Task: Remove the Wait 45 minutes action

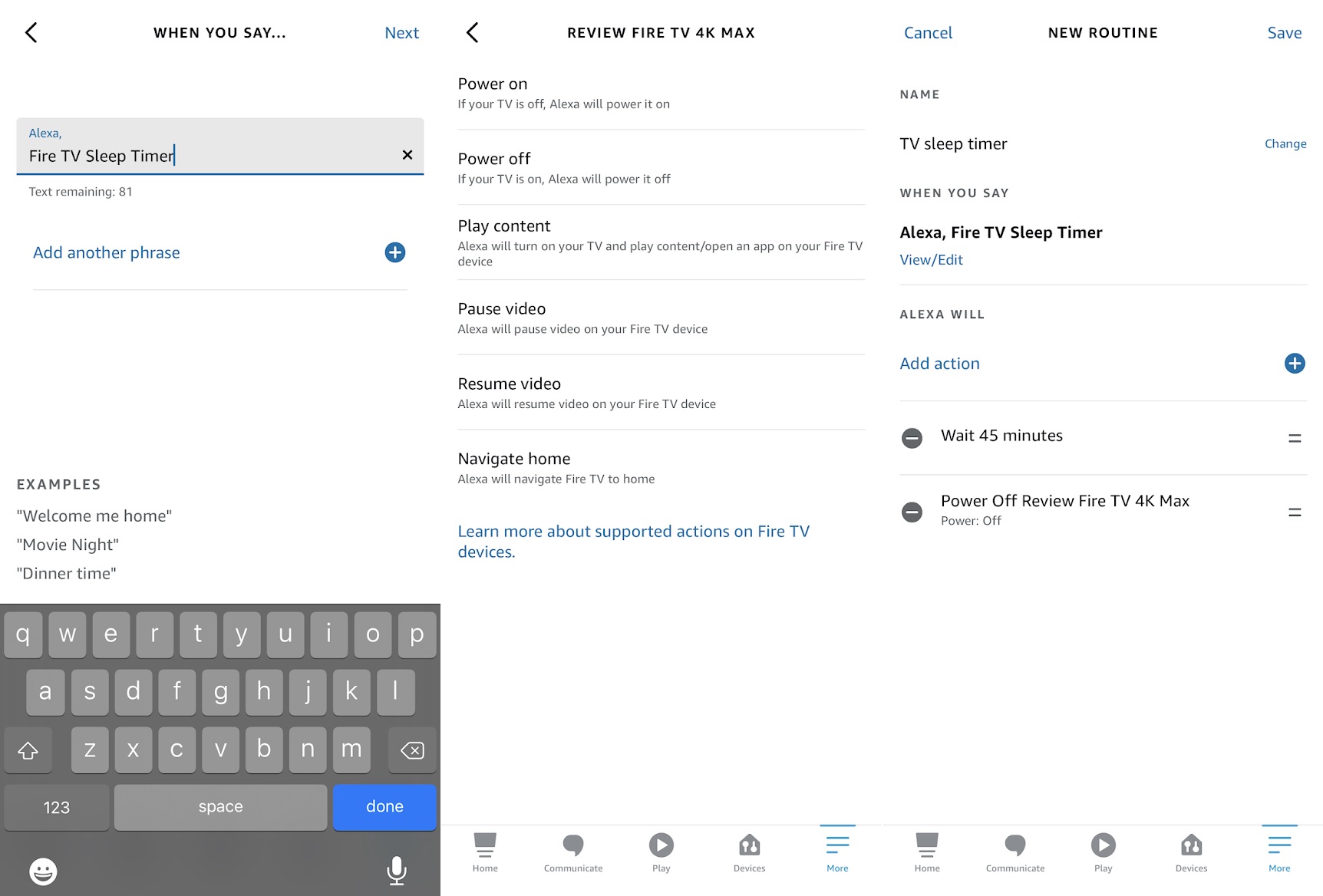Action: coord(912,438)
